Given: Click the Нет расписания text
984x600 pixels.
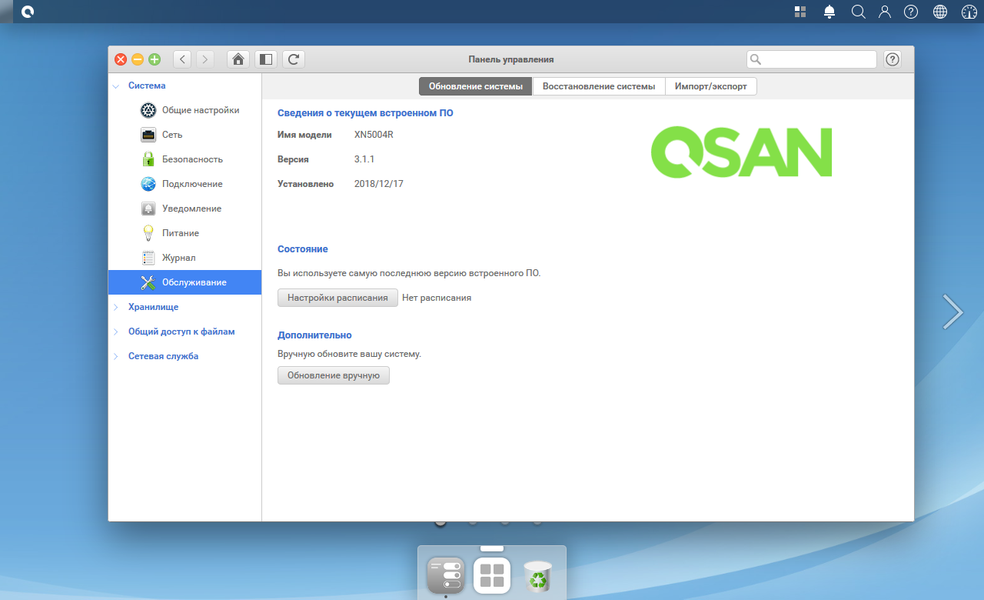Looking at the screenshot, I should point(437,297).
